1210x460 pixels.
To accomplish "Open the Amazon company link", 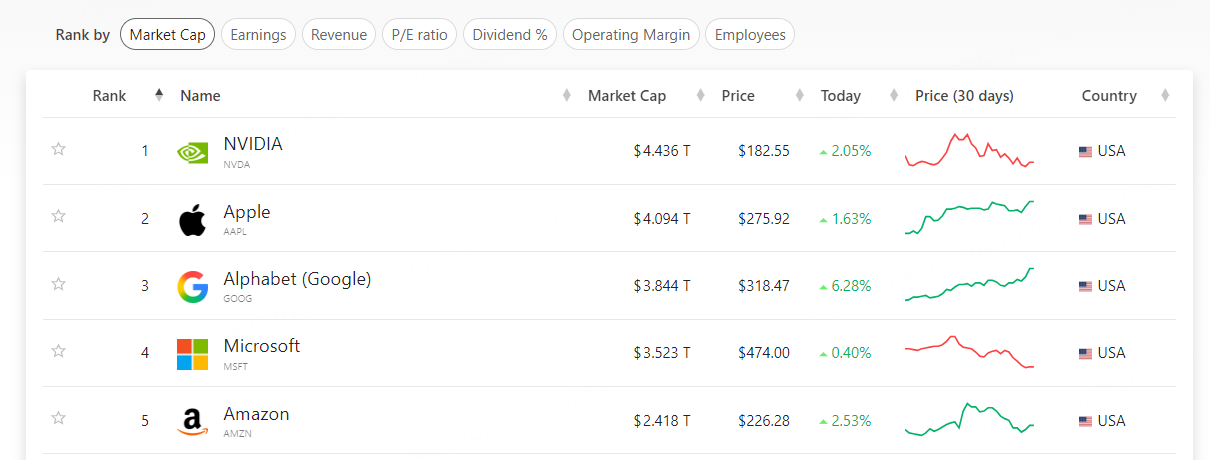I will pos(256,414).
